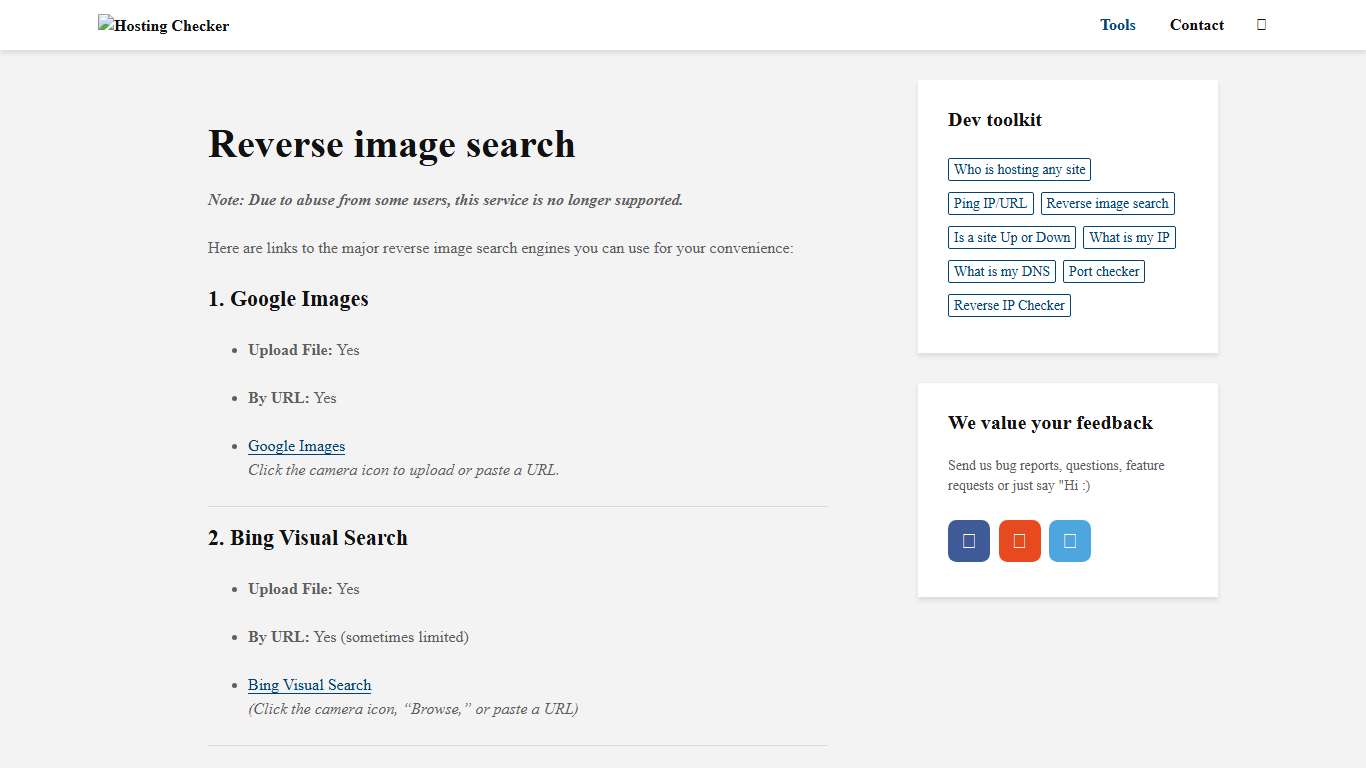Click the orange feedback icon
The height and width of the screenshot is (768, 1366).
1019,540
